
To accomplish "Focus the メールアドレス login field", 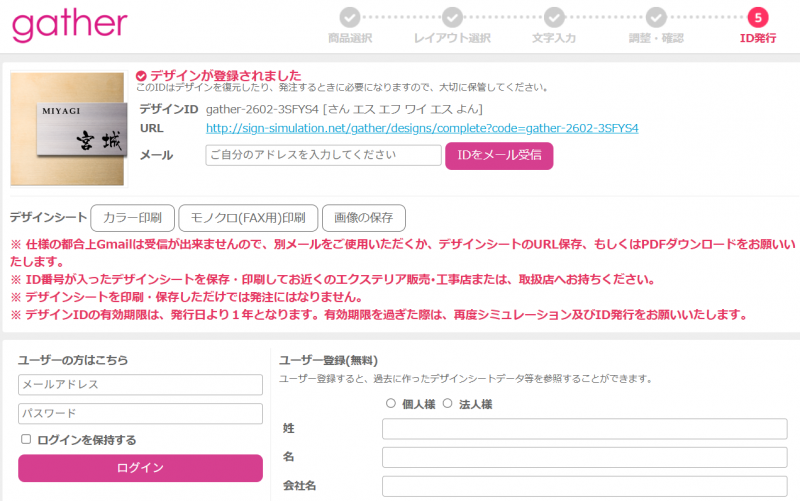I will click(140, 385).
